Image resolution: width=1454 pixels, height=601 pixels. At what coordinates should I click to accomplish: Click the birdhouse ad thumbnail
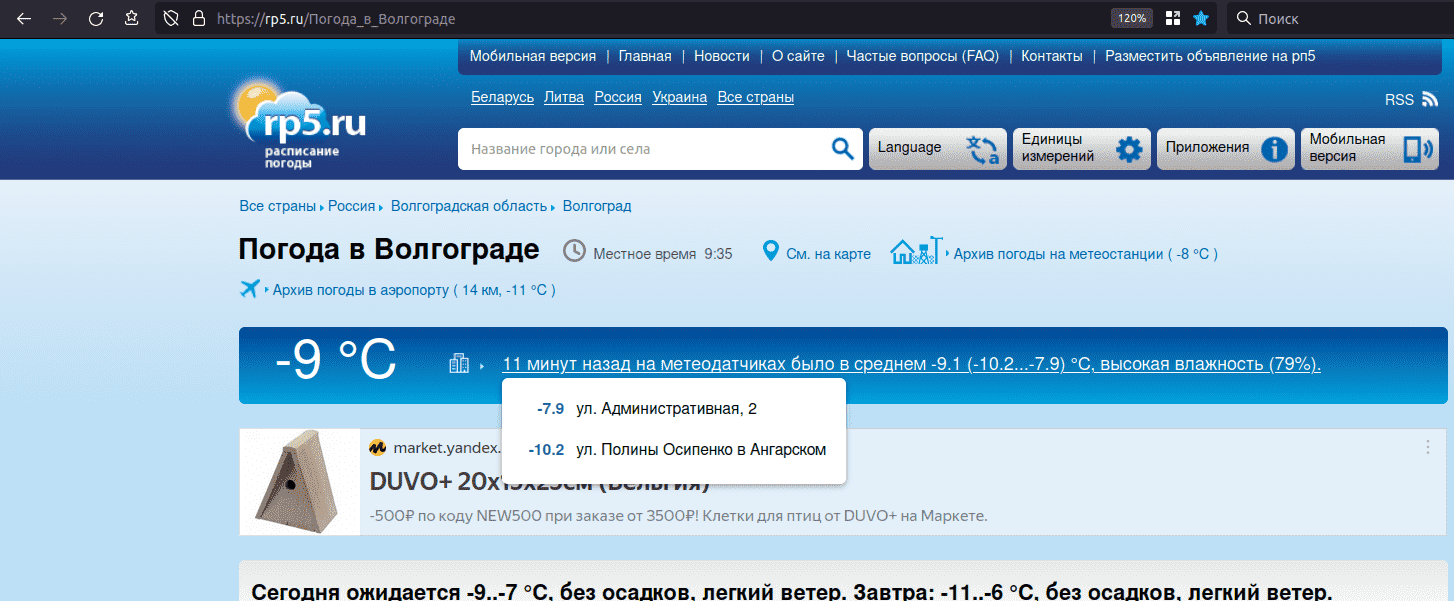[300, 481]
